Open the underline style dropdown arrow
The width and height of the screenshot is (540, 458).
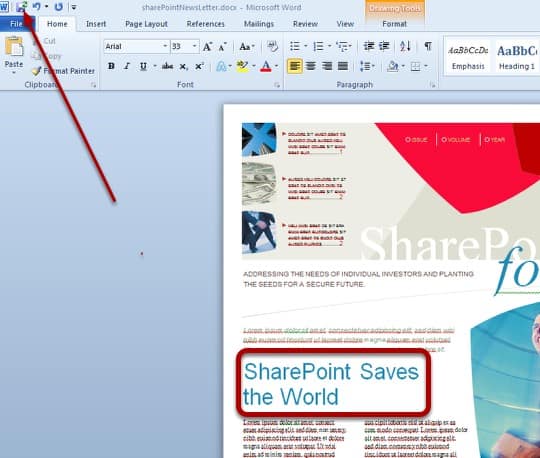point(155,66)
